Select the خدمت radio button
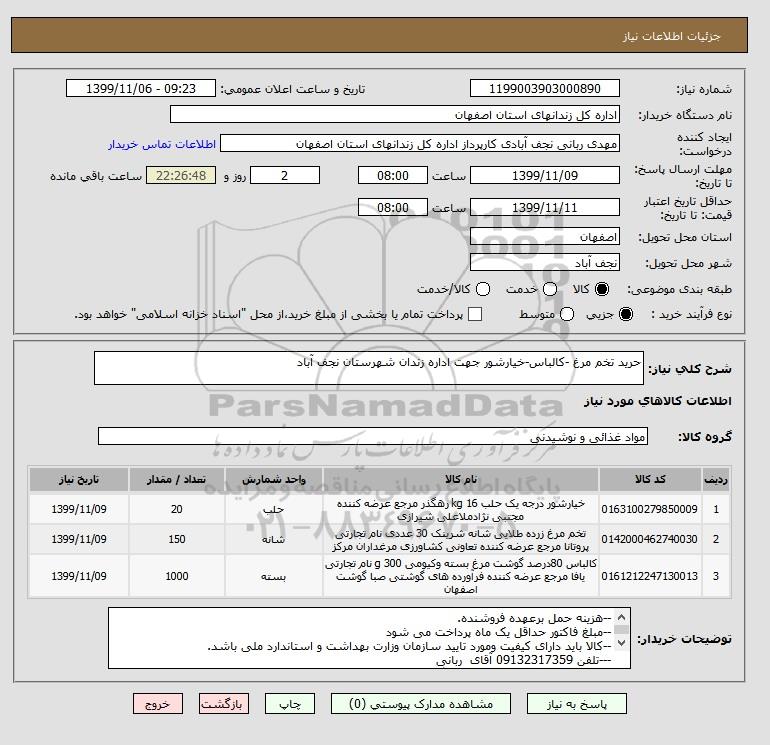 click(x=550, y=289)
